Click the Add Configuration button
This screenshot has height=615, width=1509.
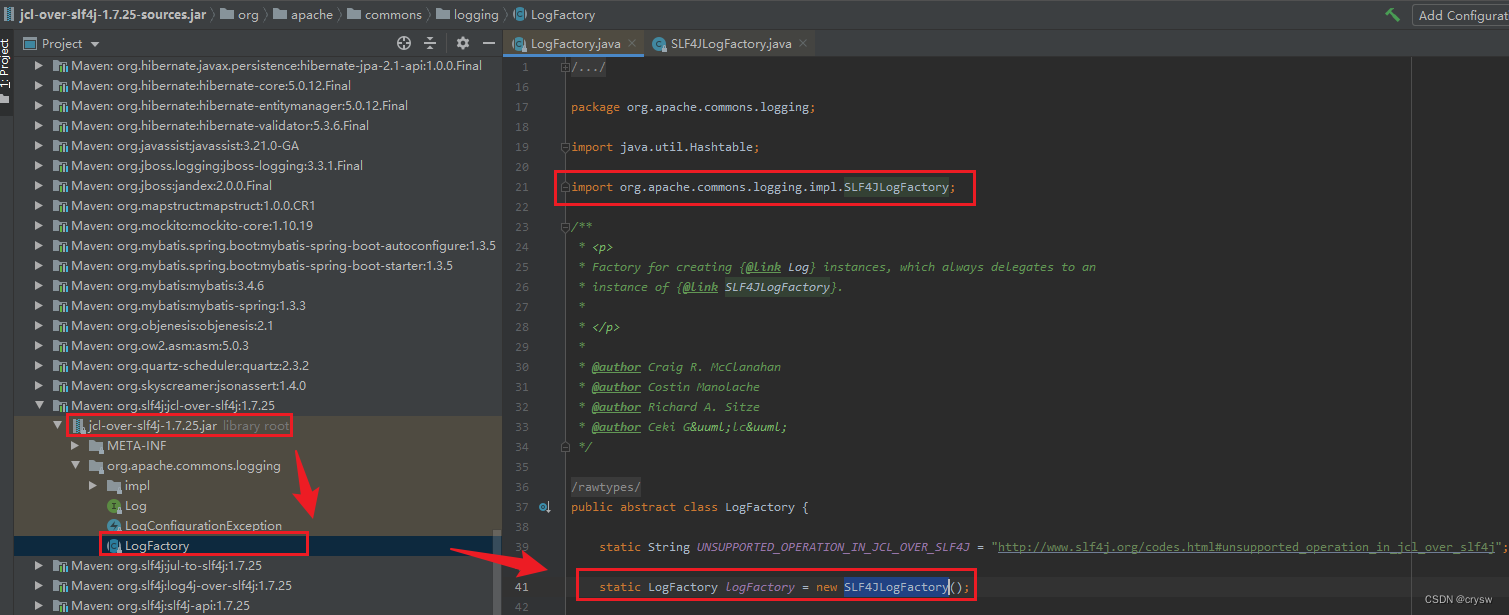[1461, 15]
